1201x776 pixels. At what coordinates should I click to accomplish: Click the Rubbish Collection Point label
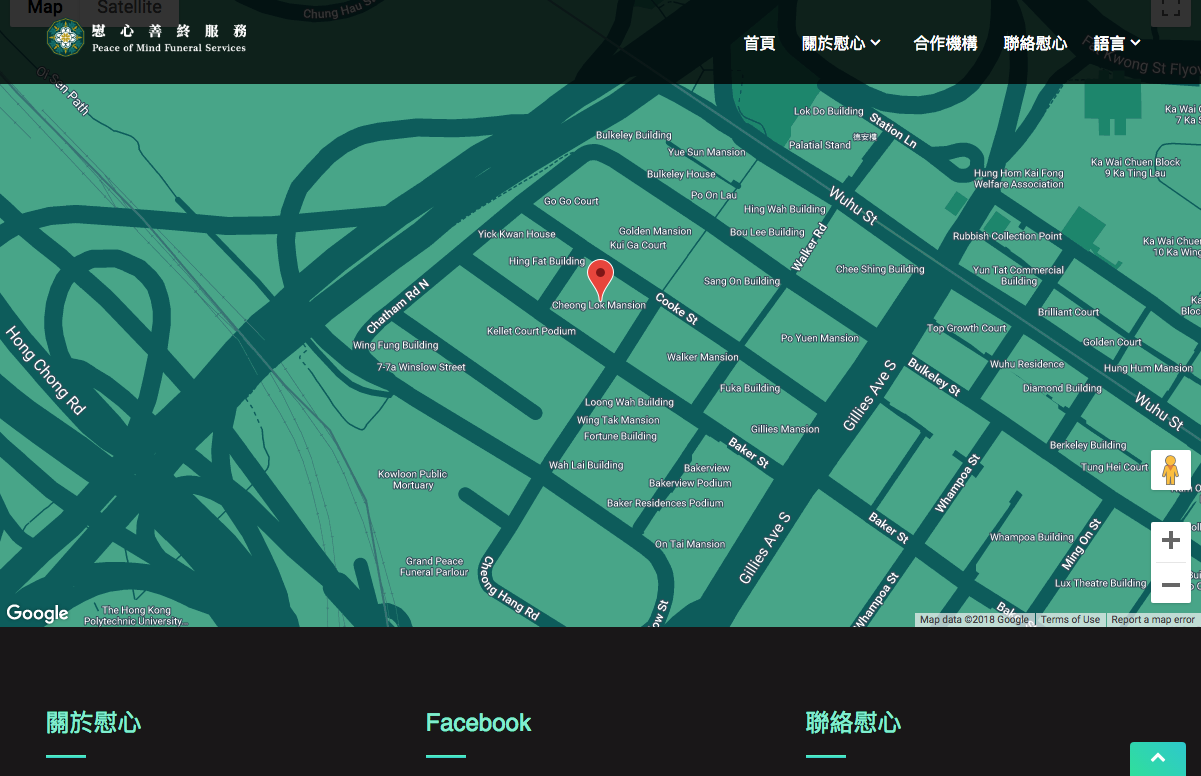[x=1007, y=236]
